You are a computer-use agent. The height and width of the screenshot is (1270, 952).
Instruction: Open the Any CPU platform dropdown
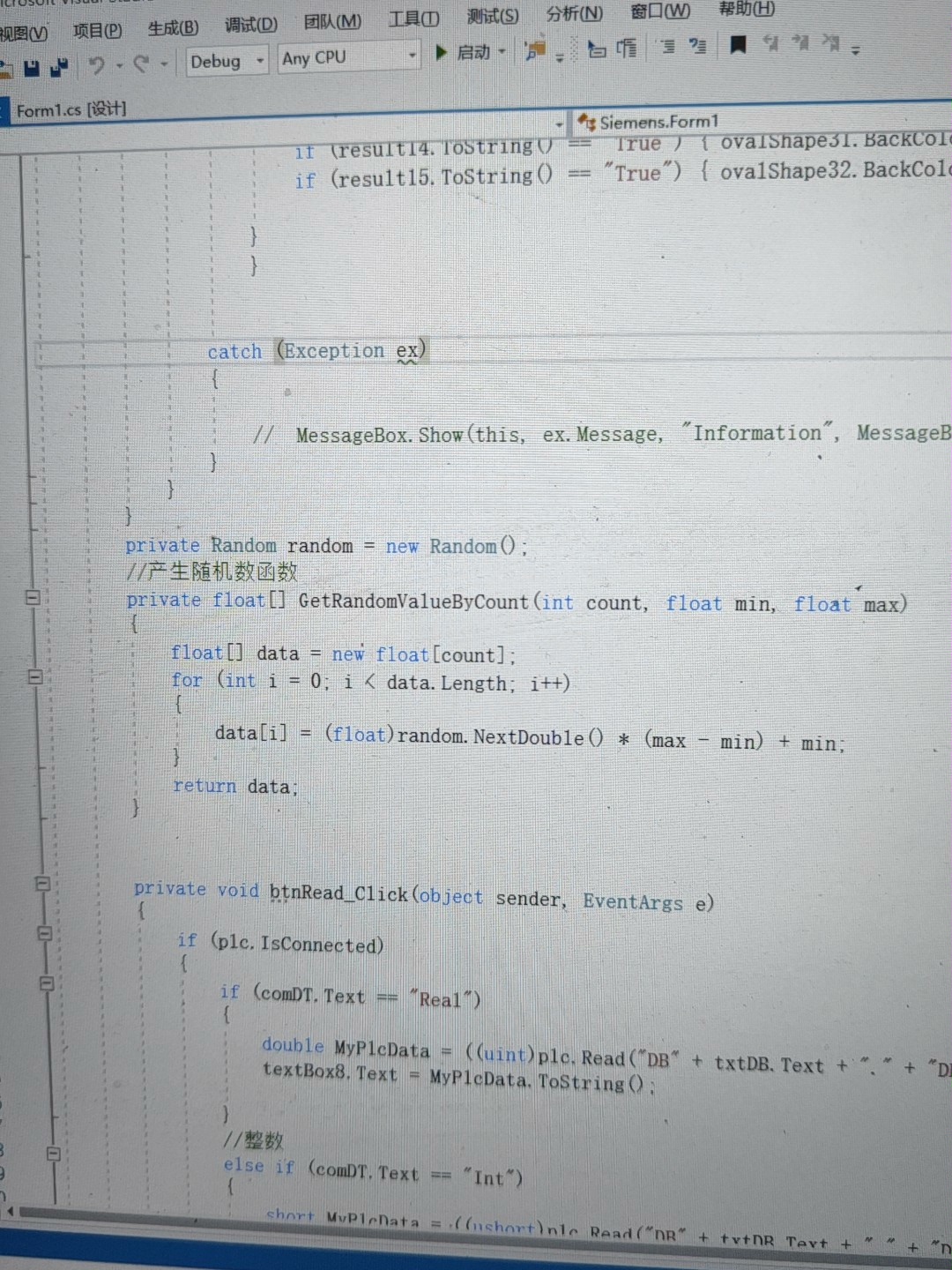[348, 57]
